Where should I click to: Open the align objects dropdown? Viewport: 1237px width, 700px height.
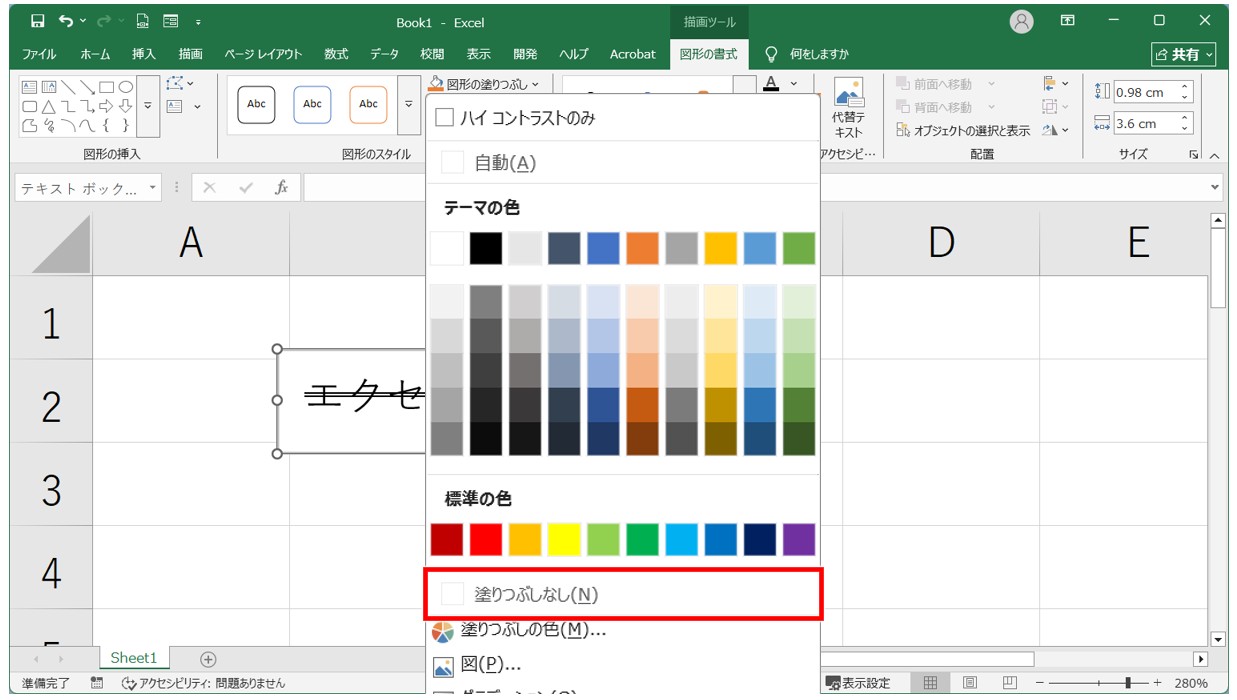[x=1056, y=84]
